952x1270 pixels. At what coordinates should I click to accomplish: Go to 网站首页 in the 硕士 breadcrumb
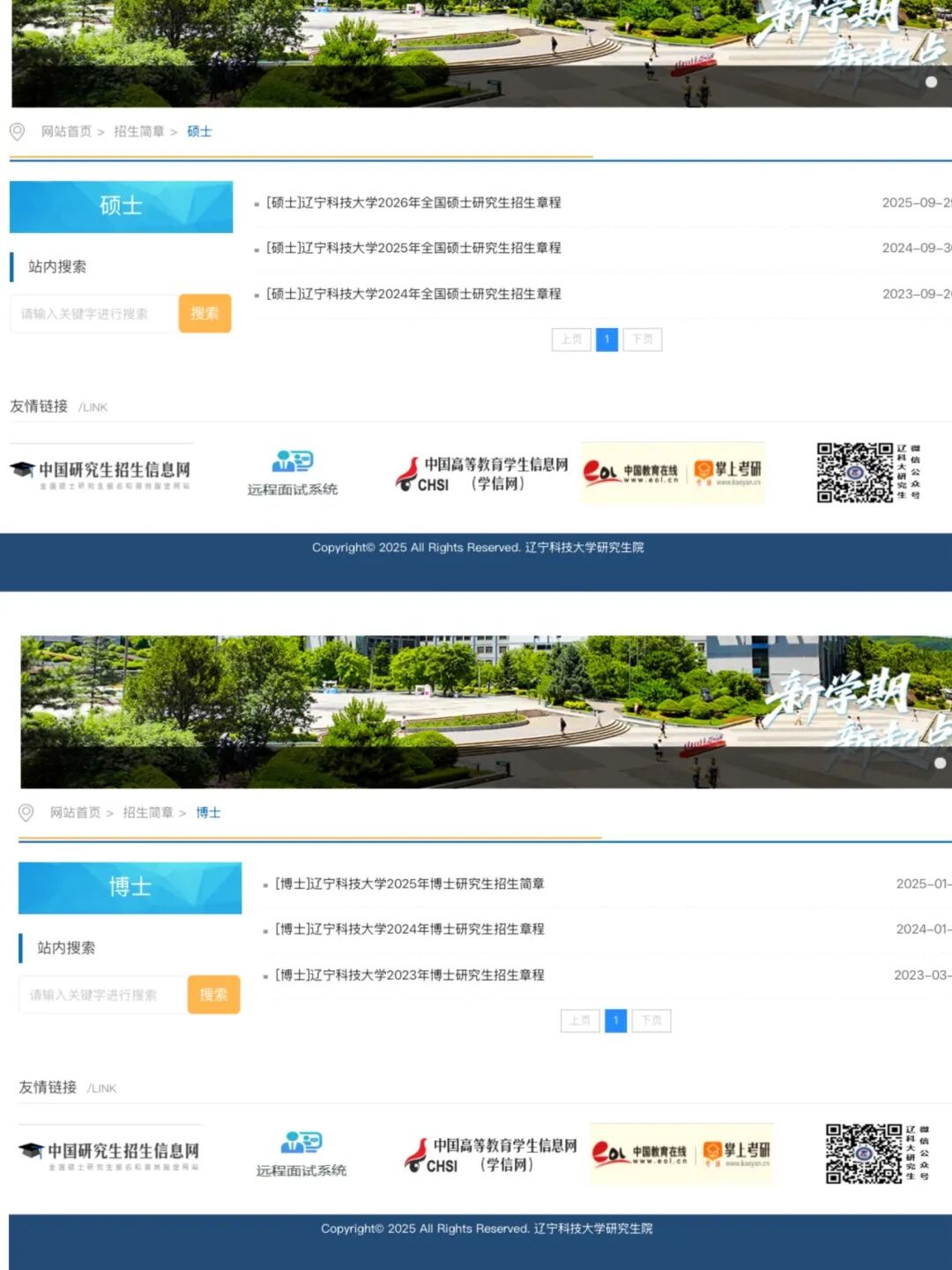(66, 132)
